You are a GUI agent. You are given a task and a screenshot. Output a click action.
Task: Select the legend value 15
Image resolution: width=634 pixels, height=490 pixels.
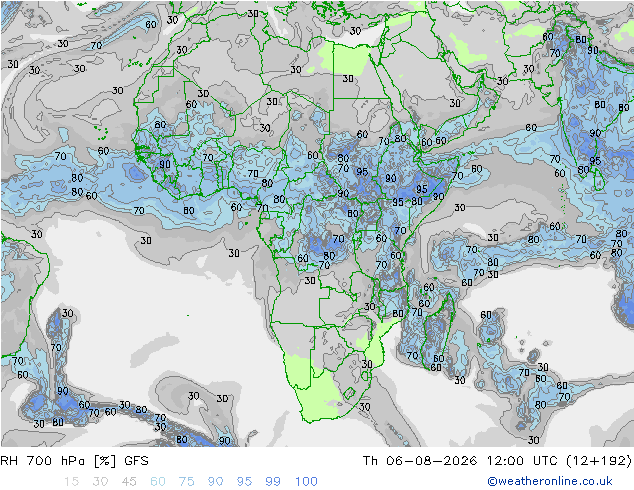pos(71,482)
